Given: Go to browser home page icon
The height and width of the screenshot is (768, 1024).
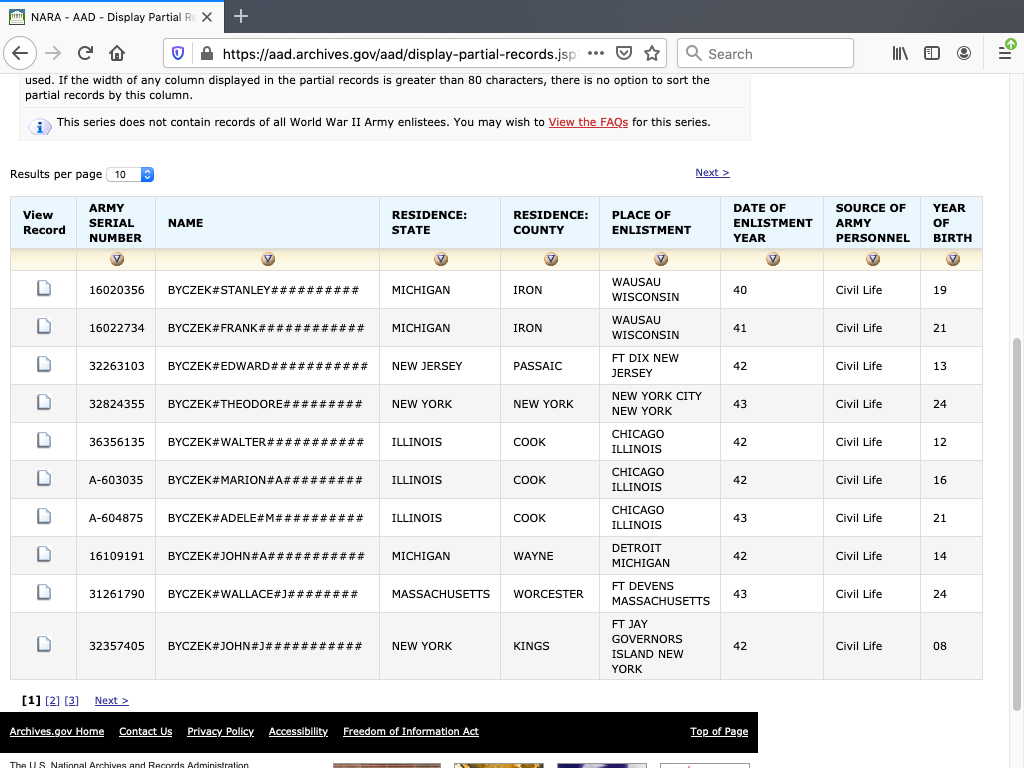Looking at the screenshot, I should pos(117,54).
